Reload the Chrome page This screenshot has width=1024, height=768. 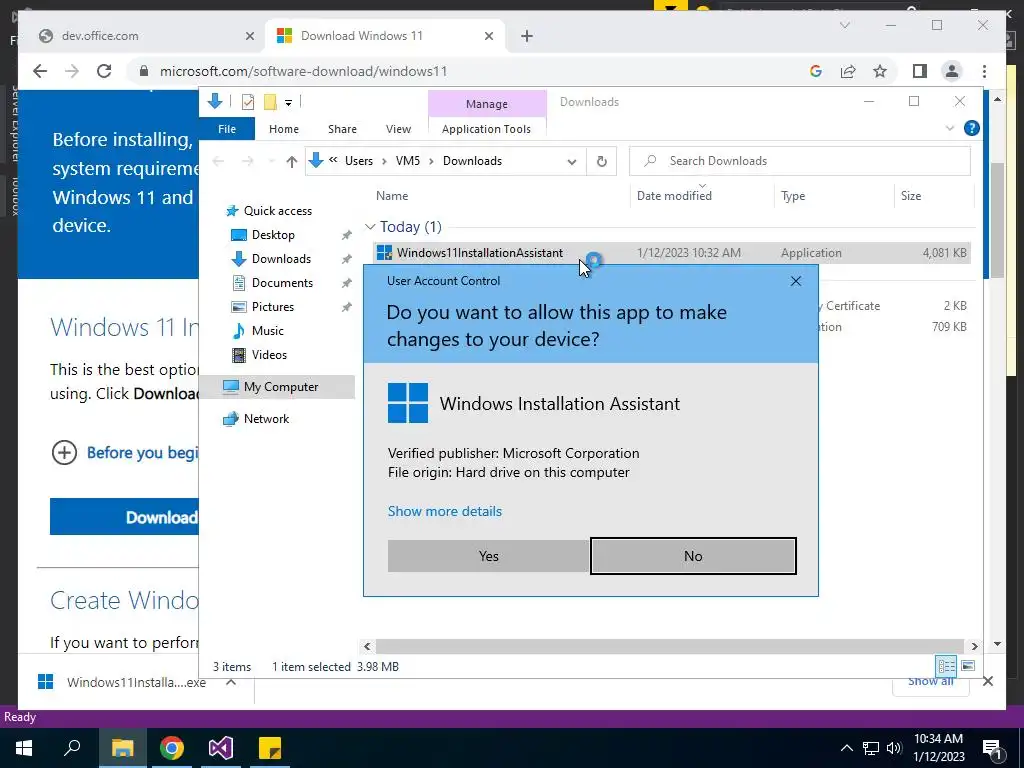click(104, 71)
